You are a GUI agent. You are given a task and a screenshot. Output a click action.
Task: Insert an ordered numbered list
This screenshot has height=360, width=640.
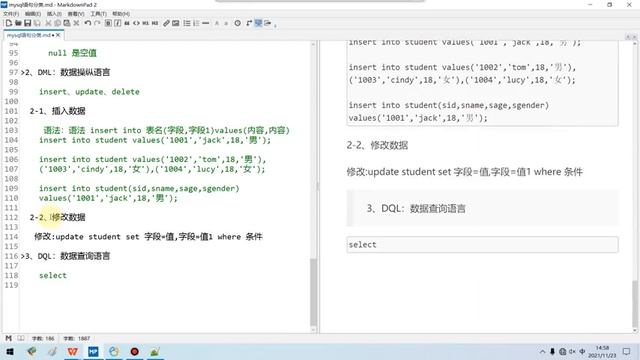196,23
